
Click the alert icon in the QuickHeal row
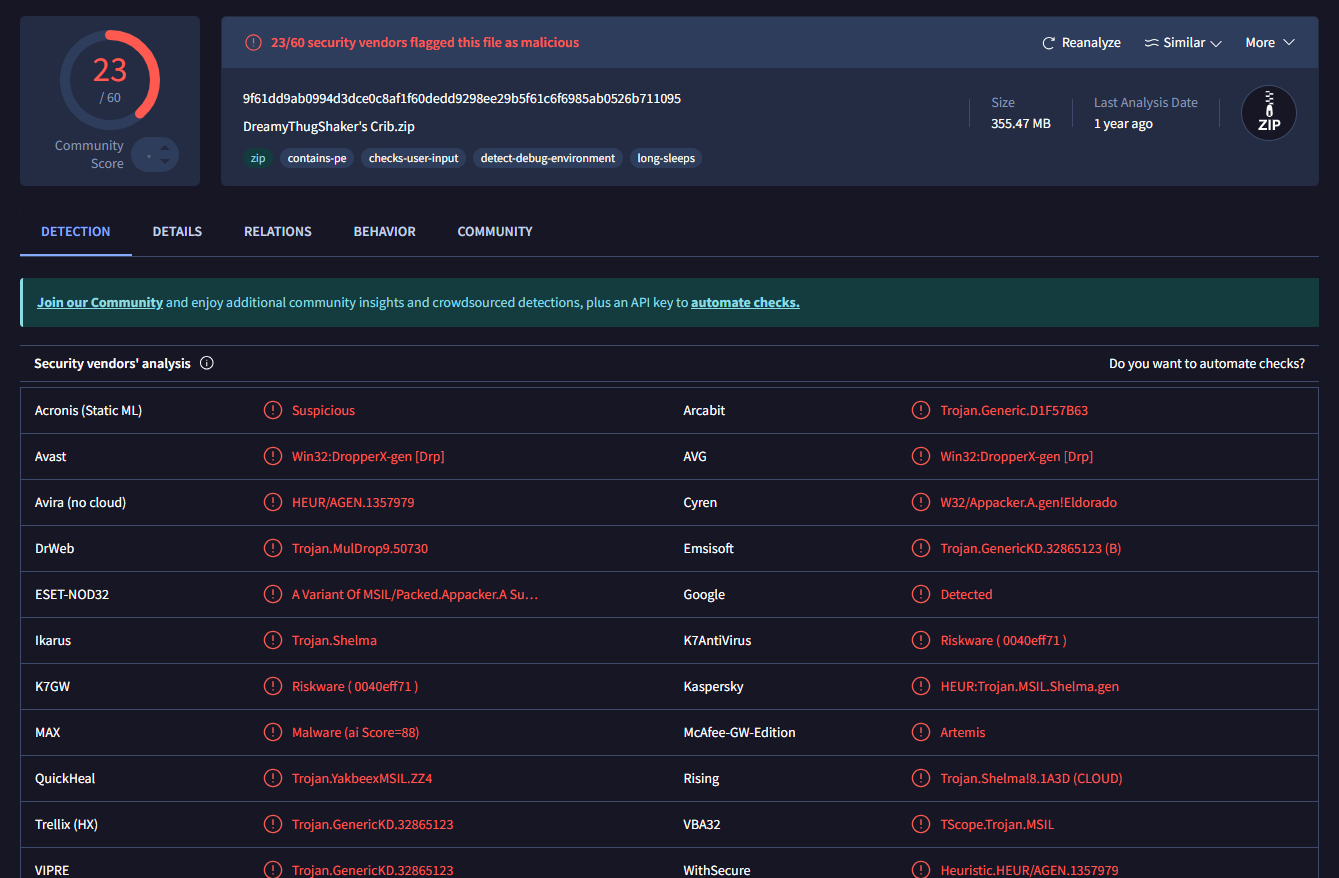point(272,778)
